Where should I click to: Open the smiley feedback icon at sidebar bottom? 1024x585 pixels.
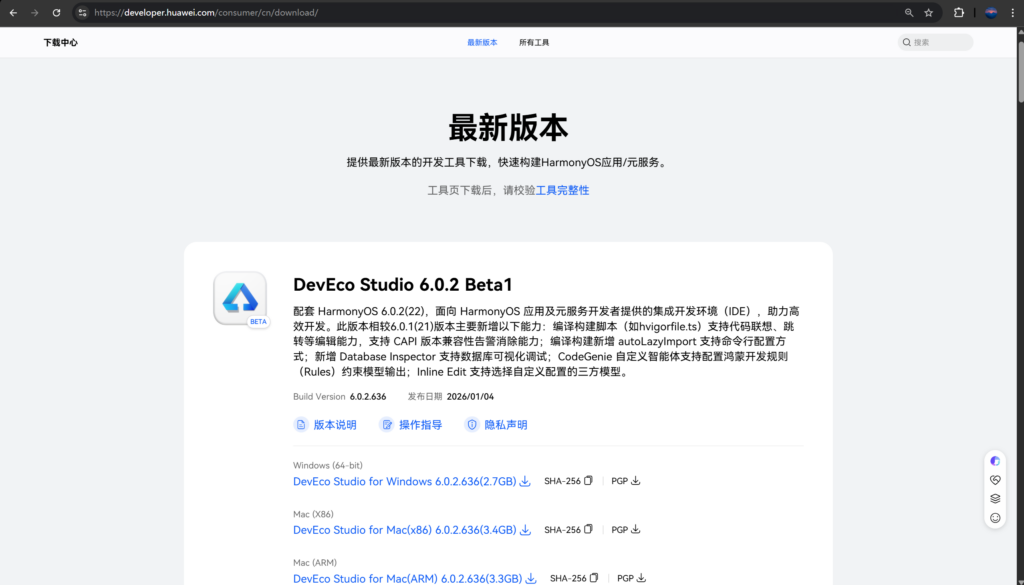click(x=994, y=518)
